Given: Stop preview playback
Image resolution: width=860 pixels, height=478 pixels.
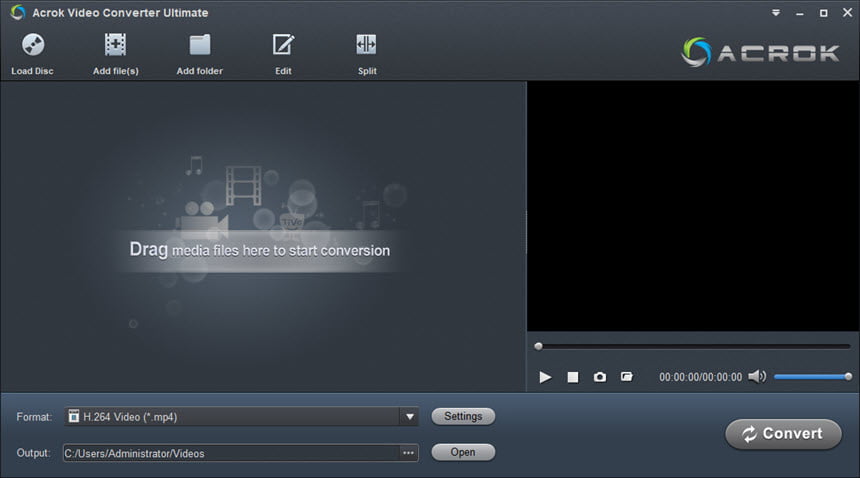Looking at the screenshot, I should pyautogui.click(x=573, y=377).
